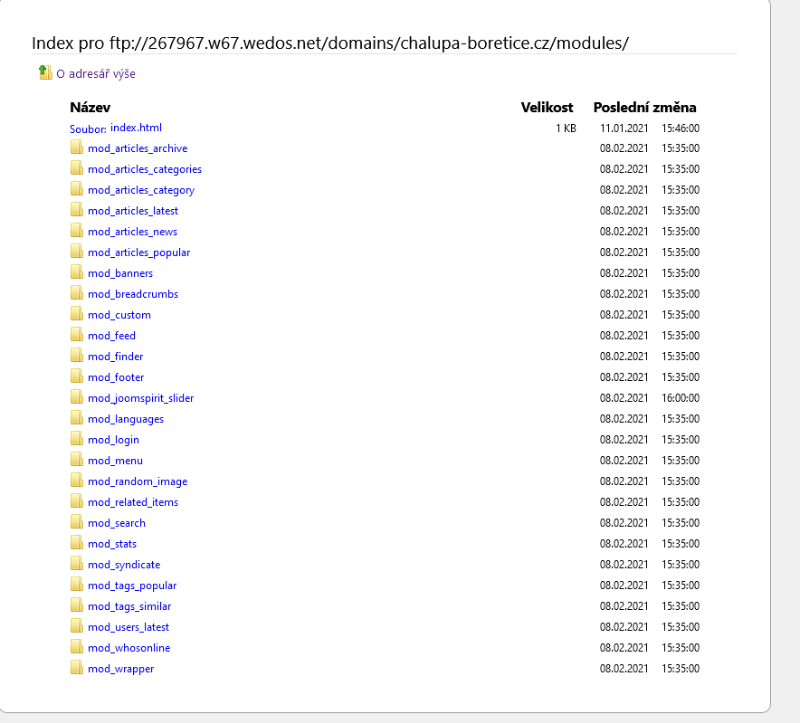
Task: Open the mod_articles_category folder link
Action: [141, 190]
